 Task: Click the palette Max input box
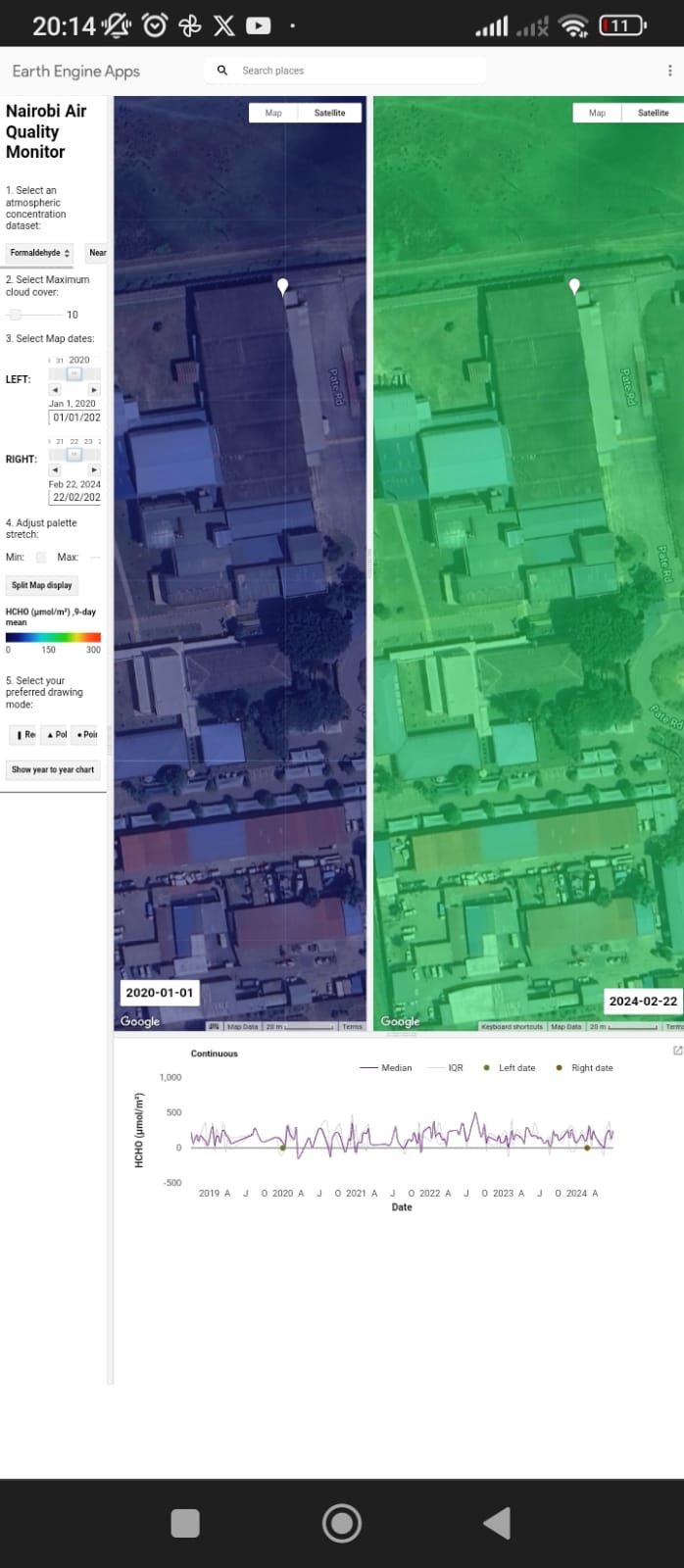point(95,557)
